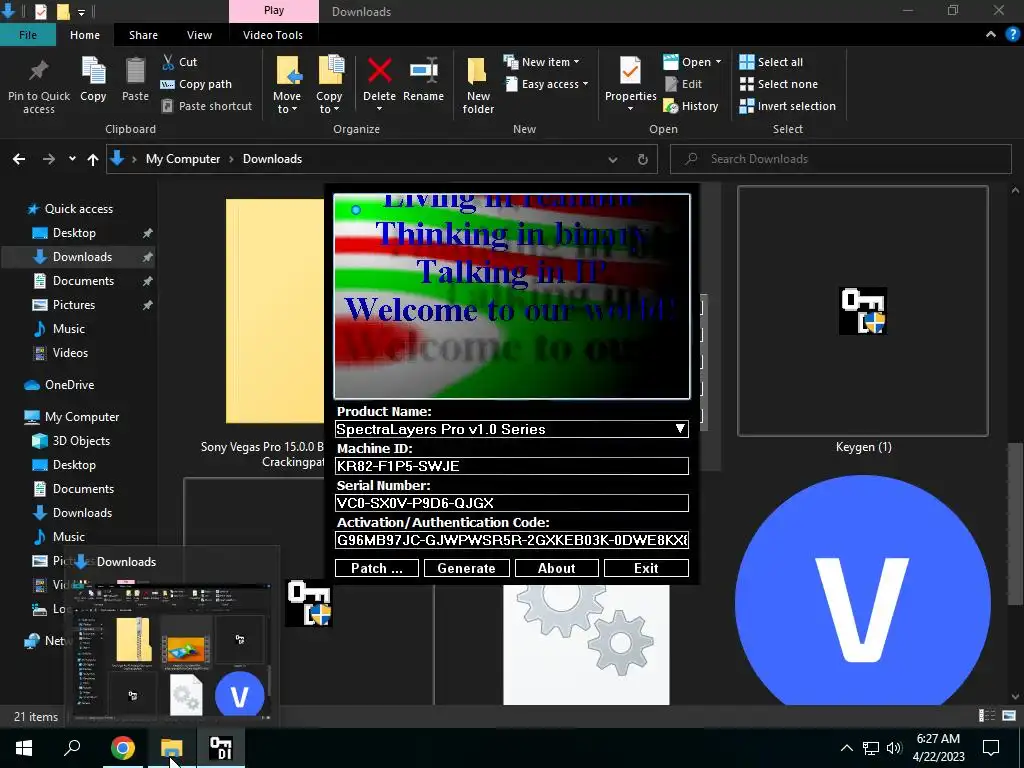Image resolution: width=1024 pixels, height=768 pixels.
Task: Click Generate button in keygen
Action: point(466,568)
